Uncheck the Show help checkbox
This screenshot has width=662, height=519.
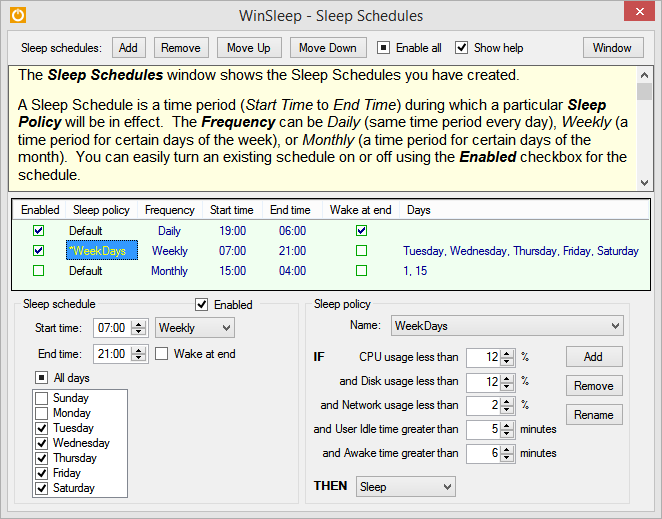(x=461, y=48)
